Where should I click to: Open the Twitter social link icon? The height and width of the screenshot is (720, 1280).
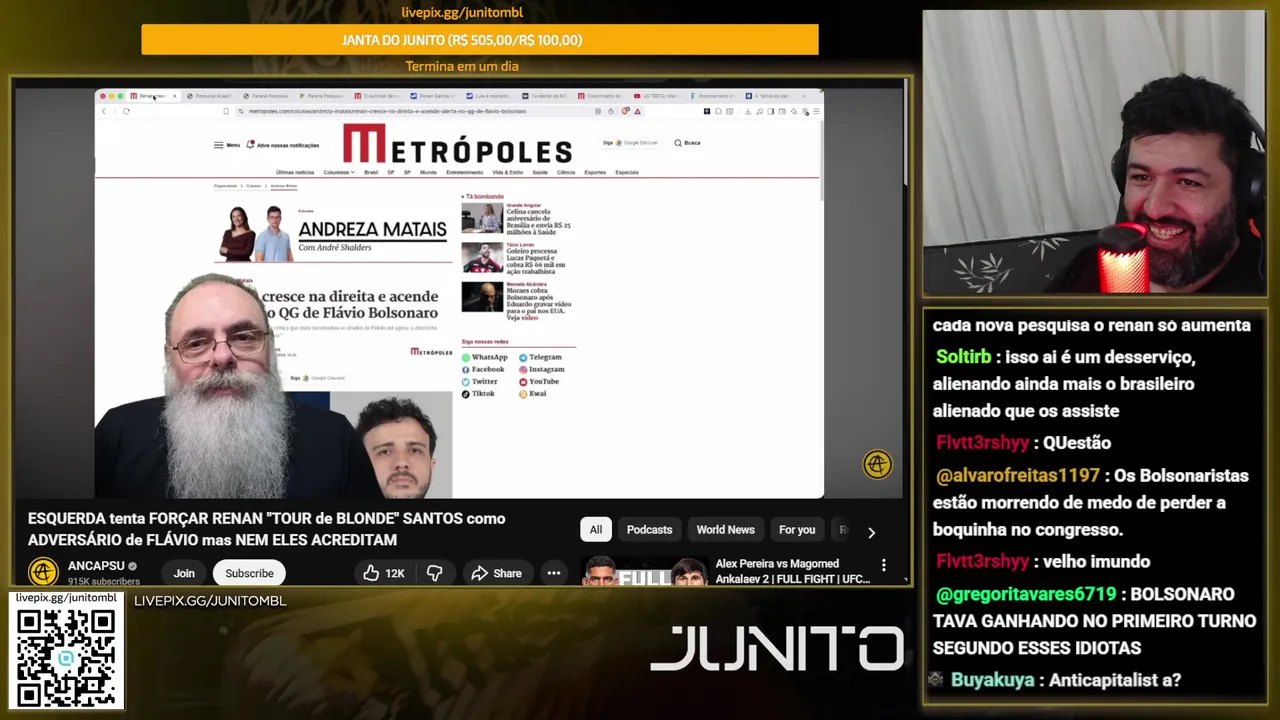[x=465, y=382]
